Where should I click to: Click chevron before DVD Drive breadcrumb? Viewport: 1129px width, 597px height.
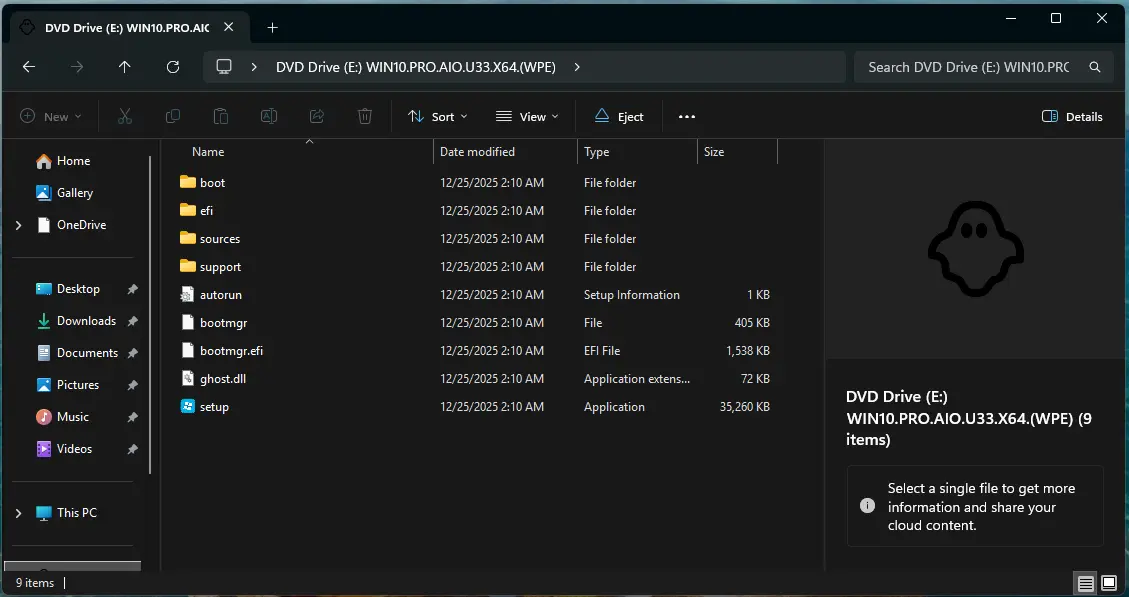254,67
